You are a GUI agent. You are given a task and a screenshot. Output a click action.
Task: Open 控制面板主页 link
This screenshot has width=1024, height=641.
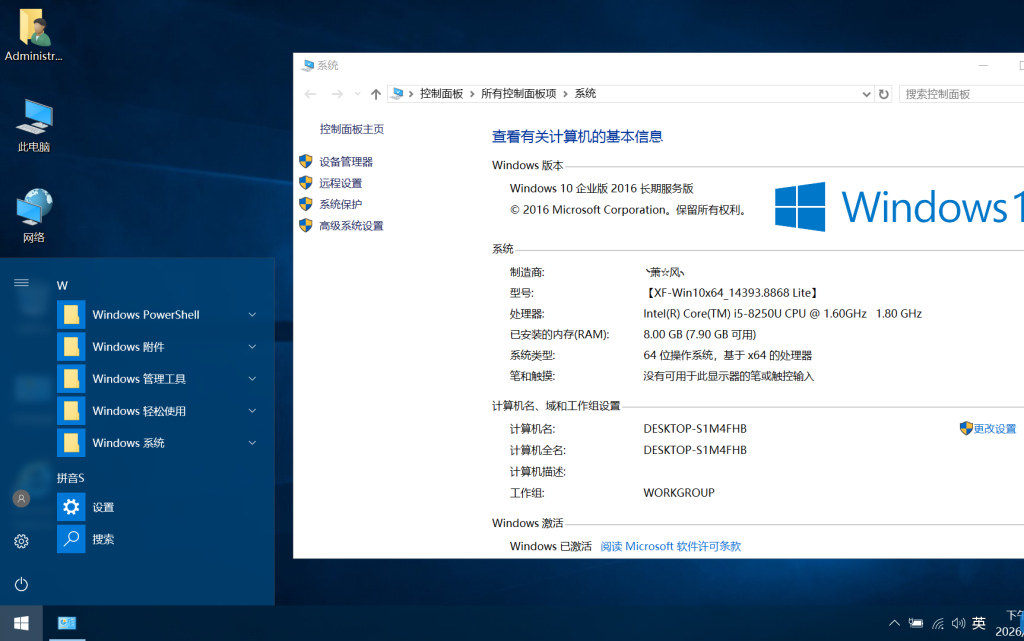pyautogui.click(x=351, y=129)
